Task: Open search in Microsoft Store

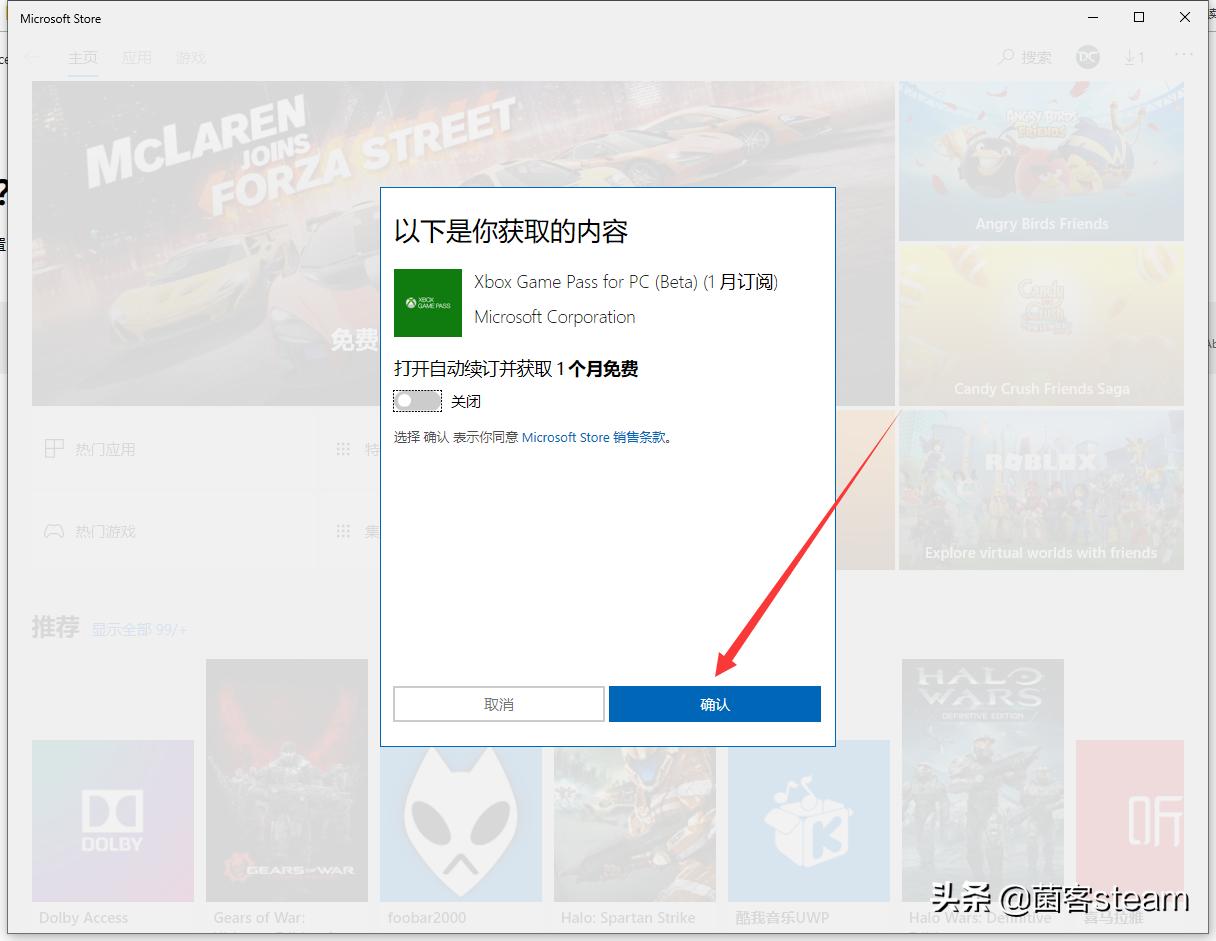Action: click(1024, 57)
